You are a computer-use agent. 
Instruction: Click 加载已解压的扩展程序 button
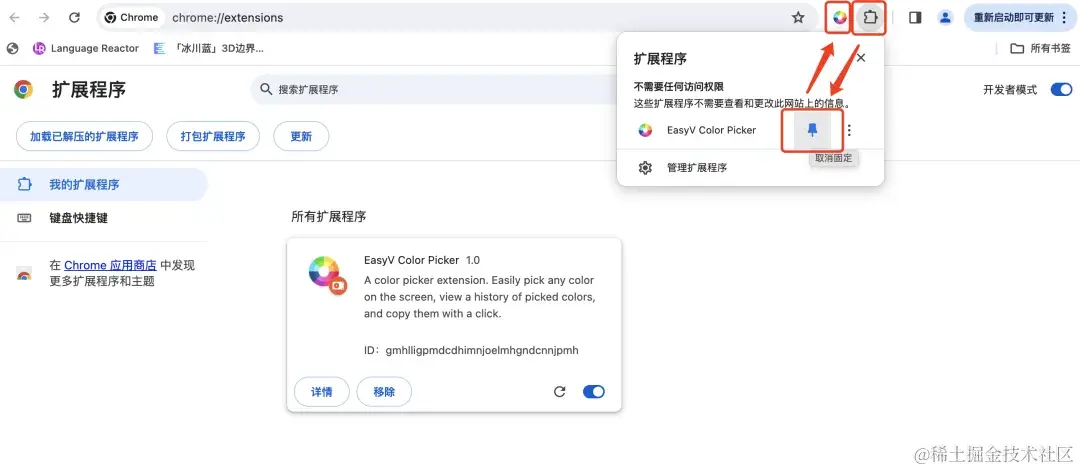(x=84, y=136)
